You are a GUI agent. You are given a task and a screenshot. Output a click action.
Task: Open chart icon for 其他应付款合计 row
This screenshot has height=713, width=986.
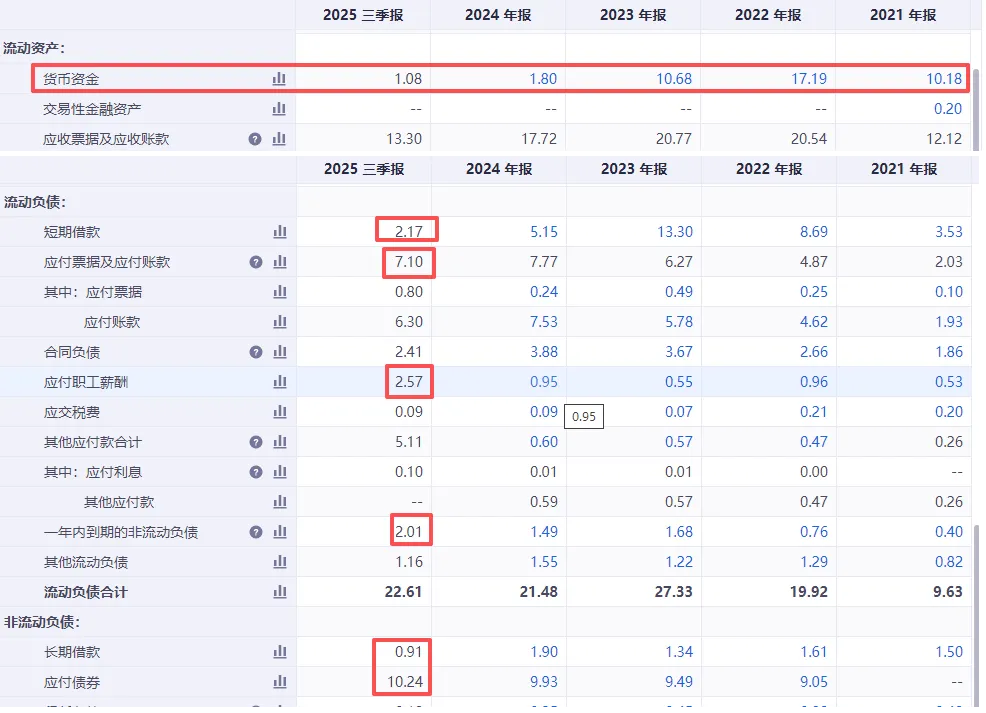(x=280, y=442)
